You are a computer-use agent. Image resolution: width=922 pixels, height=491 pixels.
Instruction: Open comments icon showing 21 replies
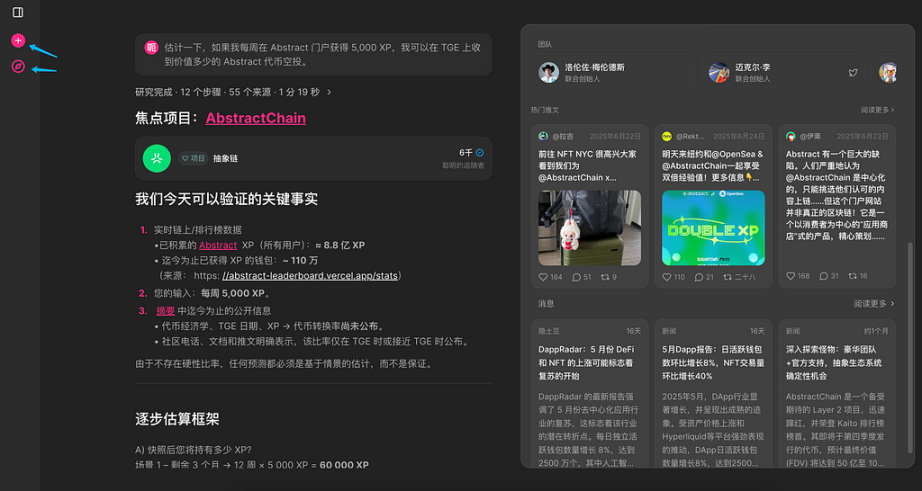(699, 277)
